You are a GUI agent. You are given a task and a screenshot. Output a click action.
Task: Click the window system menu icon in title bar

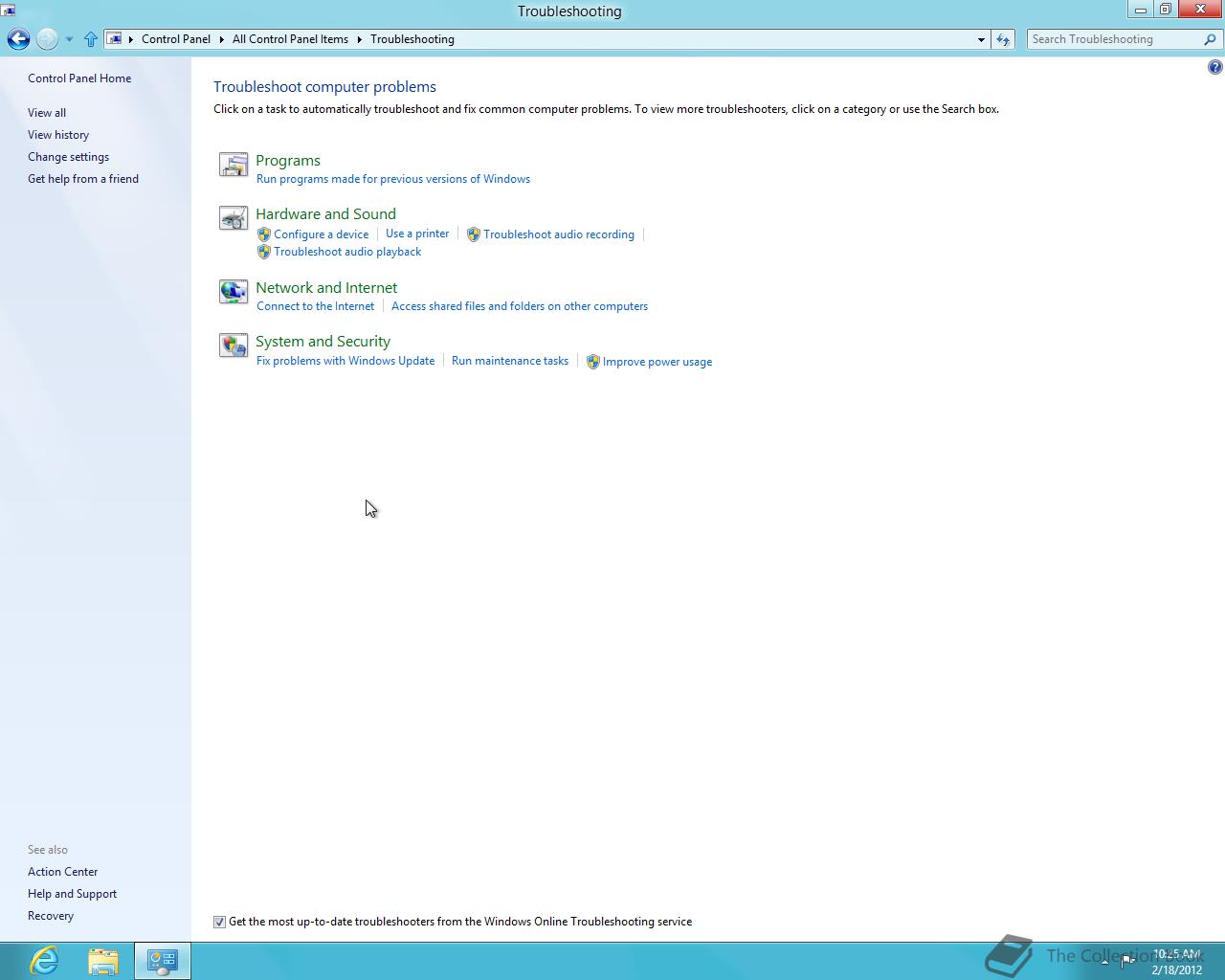(8, 11)
